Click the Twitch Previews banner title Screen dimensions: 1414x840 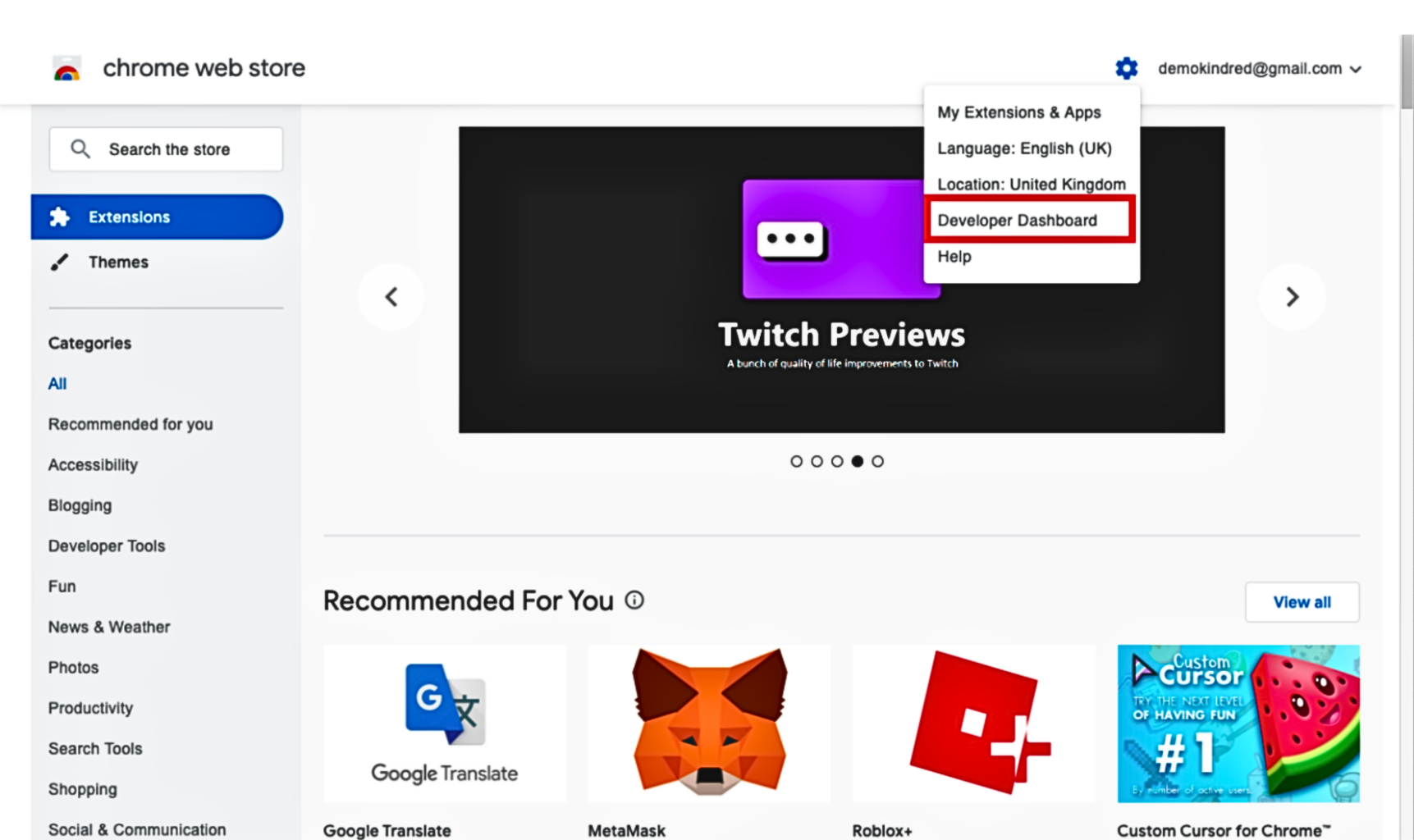coord(841,335)
